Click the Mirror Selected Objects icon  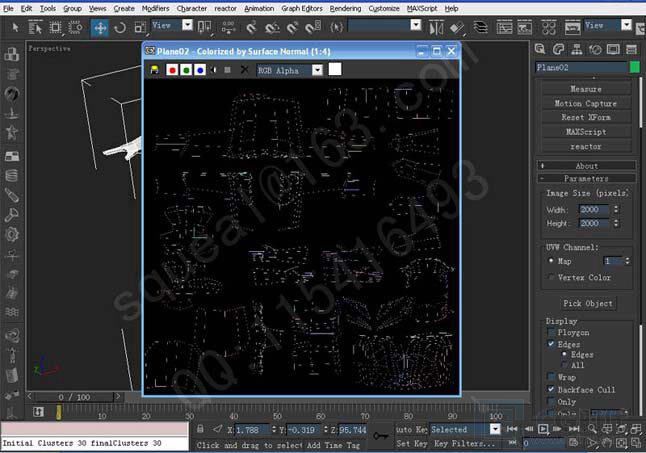[x=436, y=28]
